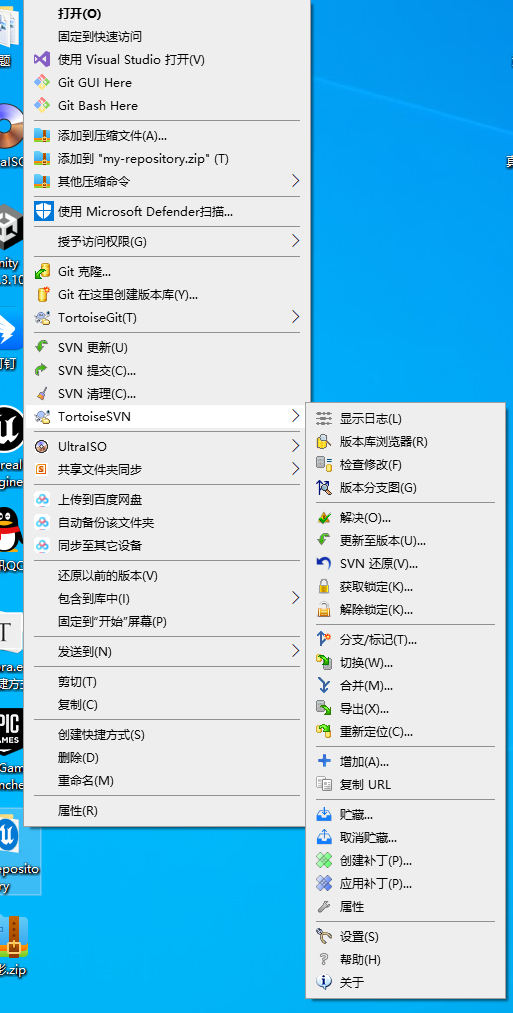Expand the TortoiseGit(T) submenu arrow
This screenshot has width=513, height=1013.
(295, 317)
